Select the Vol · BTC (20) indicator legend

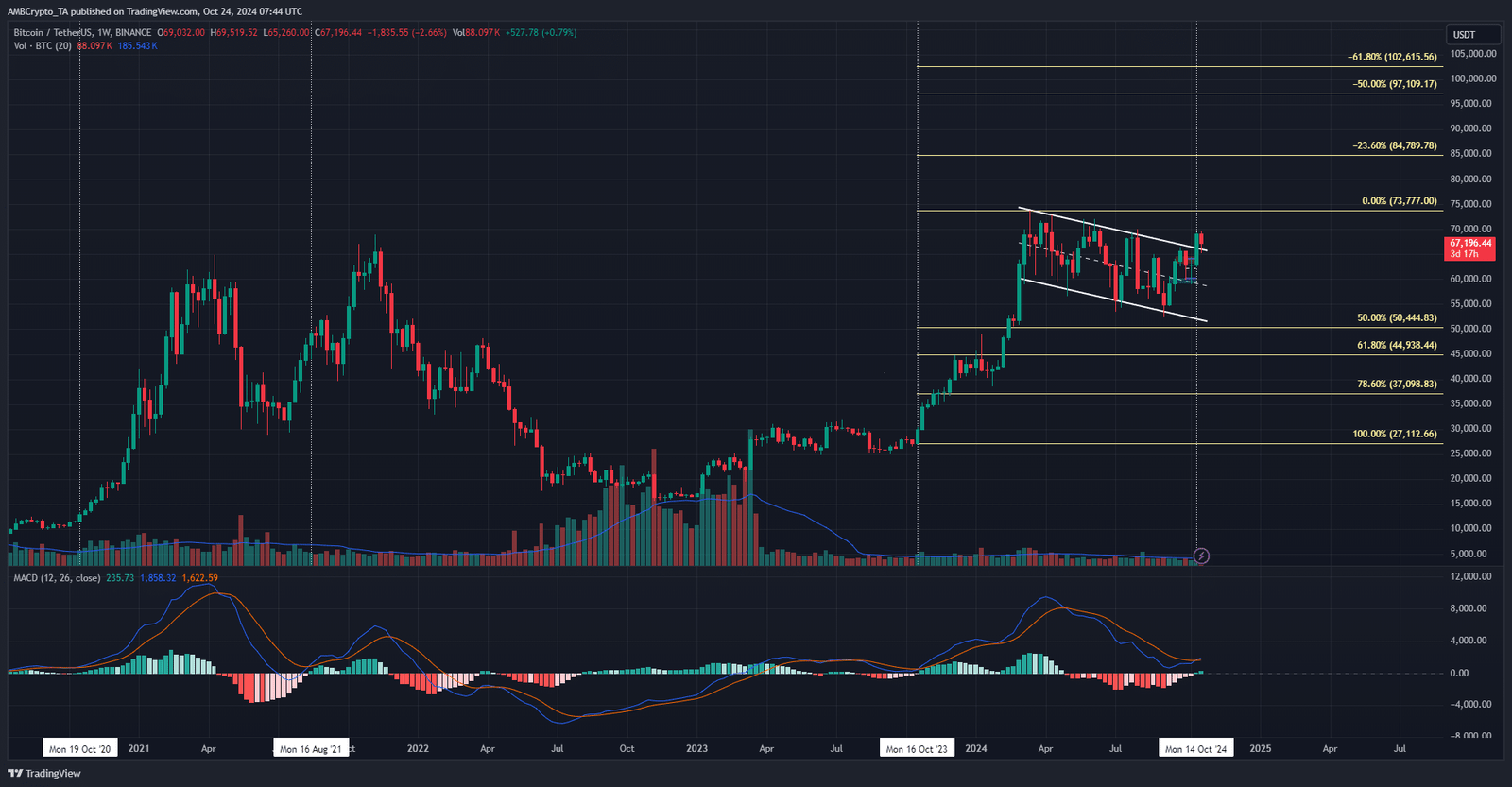[43, 46]
